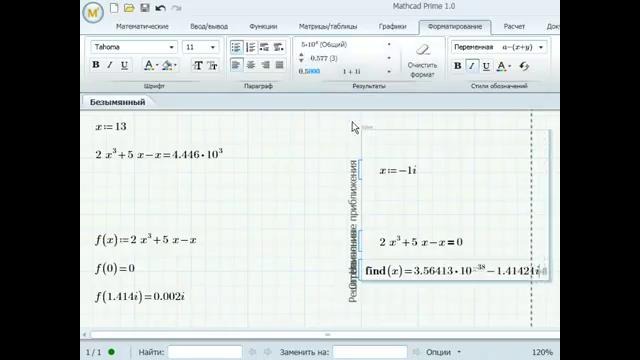Set label font color in Стили обозначений

pos(501,66)
